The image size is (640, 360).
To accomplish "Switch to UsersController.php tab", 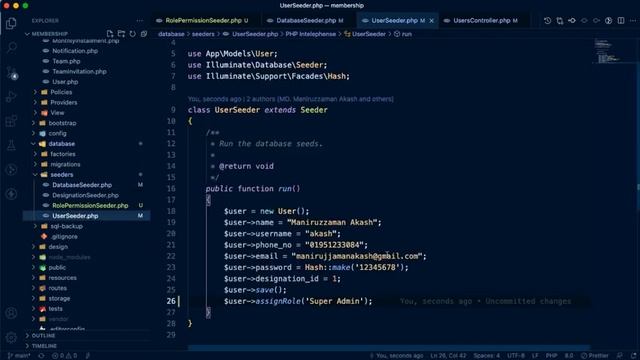I will click(481, 20).
